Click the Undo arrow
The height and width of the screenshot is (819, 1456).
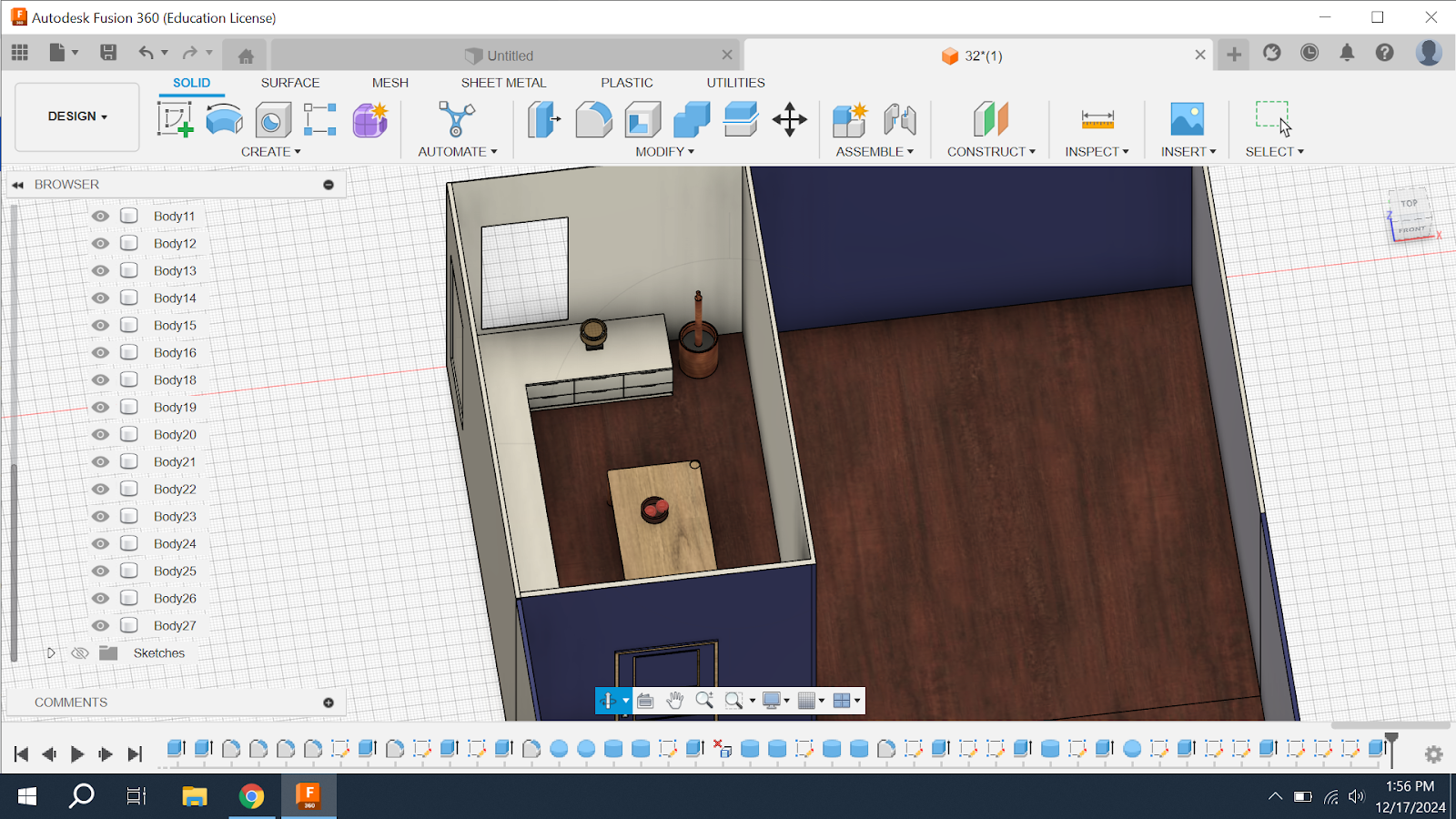146,53
